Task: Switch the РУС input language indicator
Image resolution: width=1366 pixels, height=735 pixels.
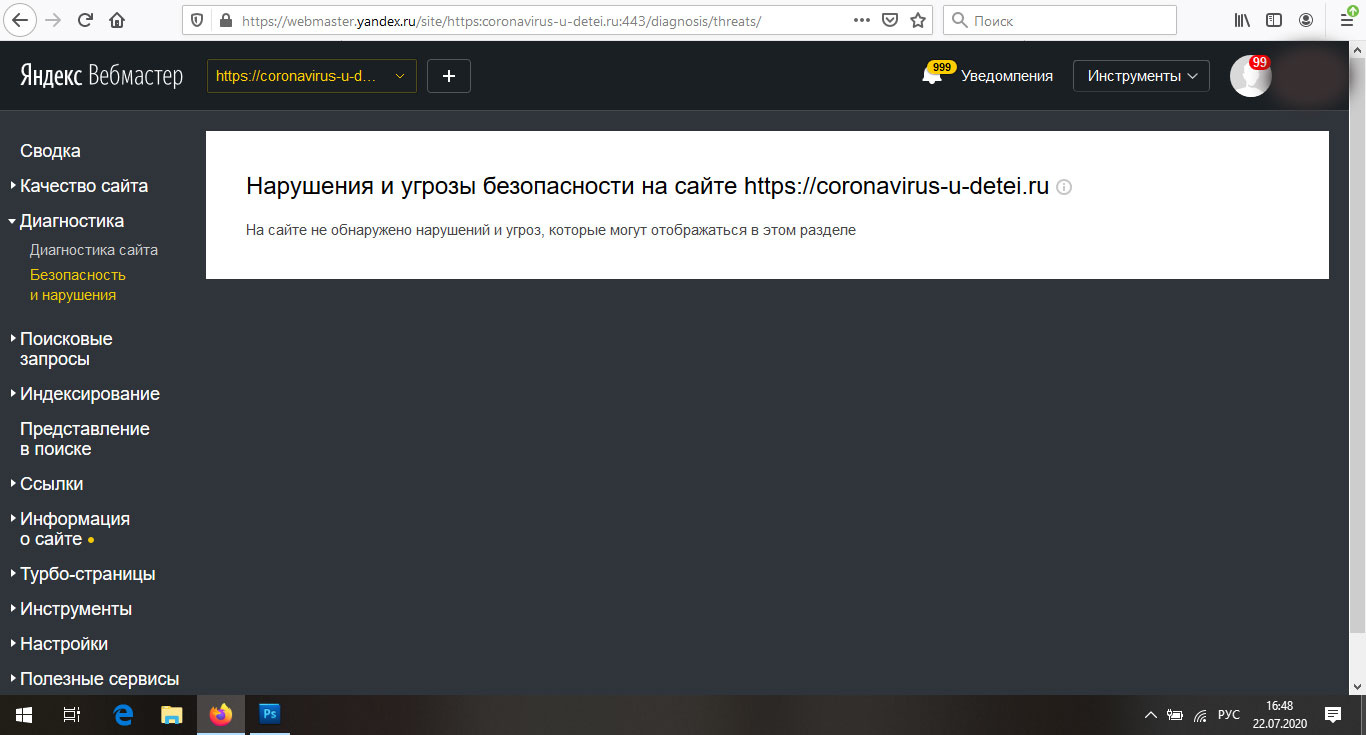Action: [1229, 715]
